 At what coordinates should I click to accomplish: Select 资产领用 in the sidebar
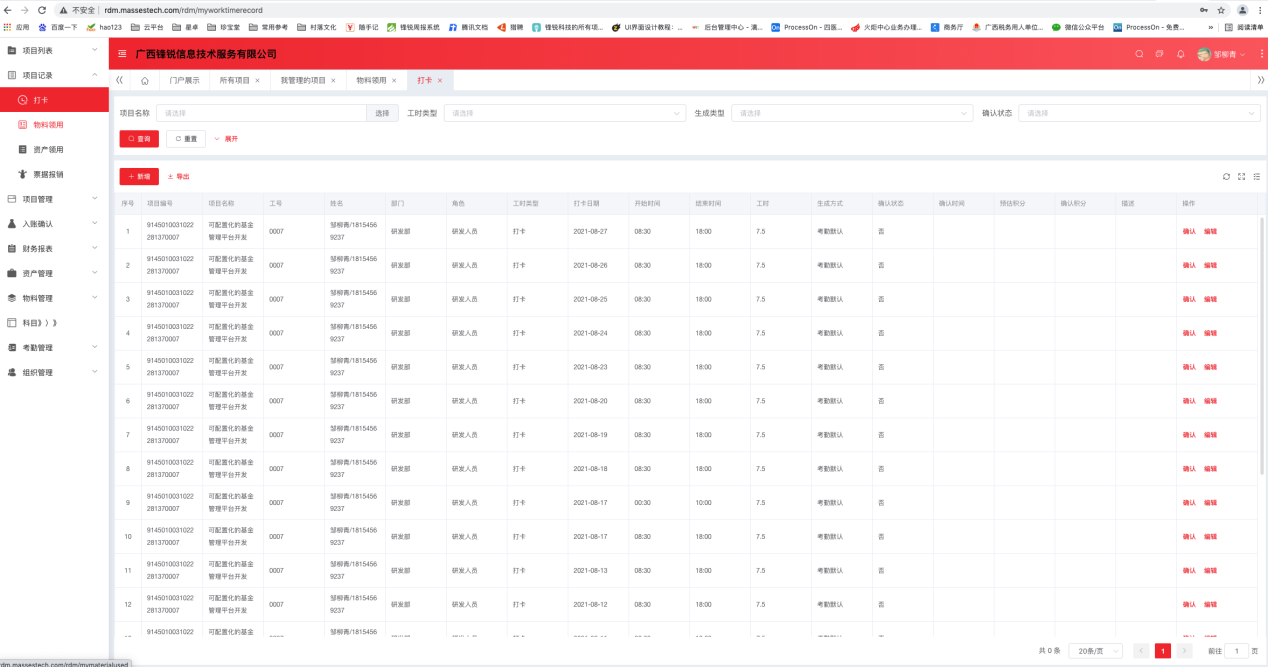coord(54,149)
